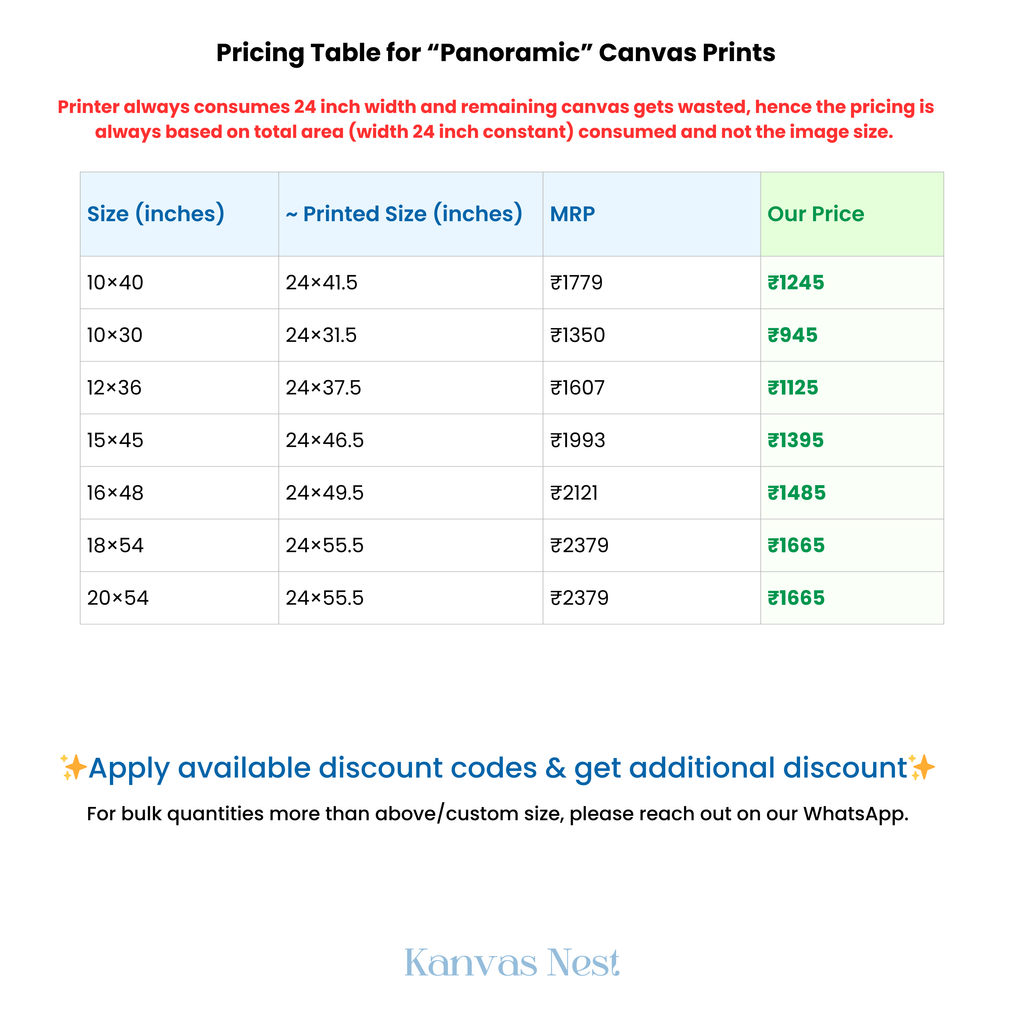Screen dimensions: 1024x1024
Task: Click the Kanvas Nest logo
Action: coord(512,963)
